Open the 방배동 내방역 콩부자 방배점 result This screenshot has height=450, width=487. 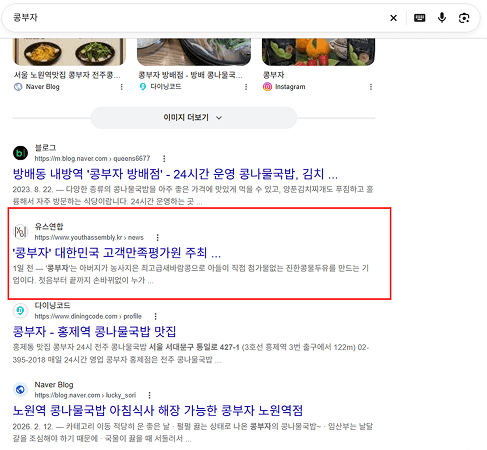(175, 174)
